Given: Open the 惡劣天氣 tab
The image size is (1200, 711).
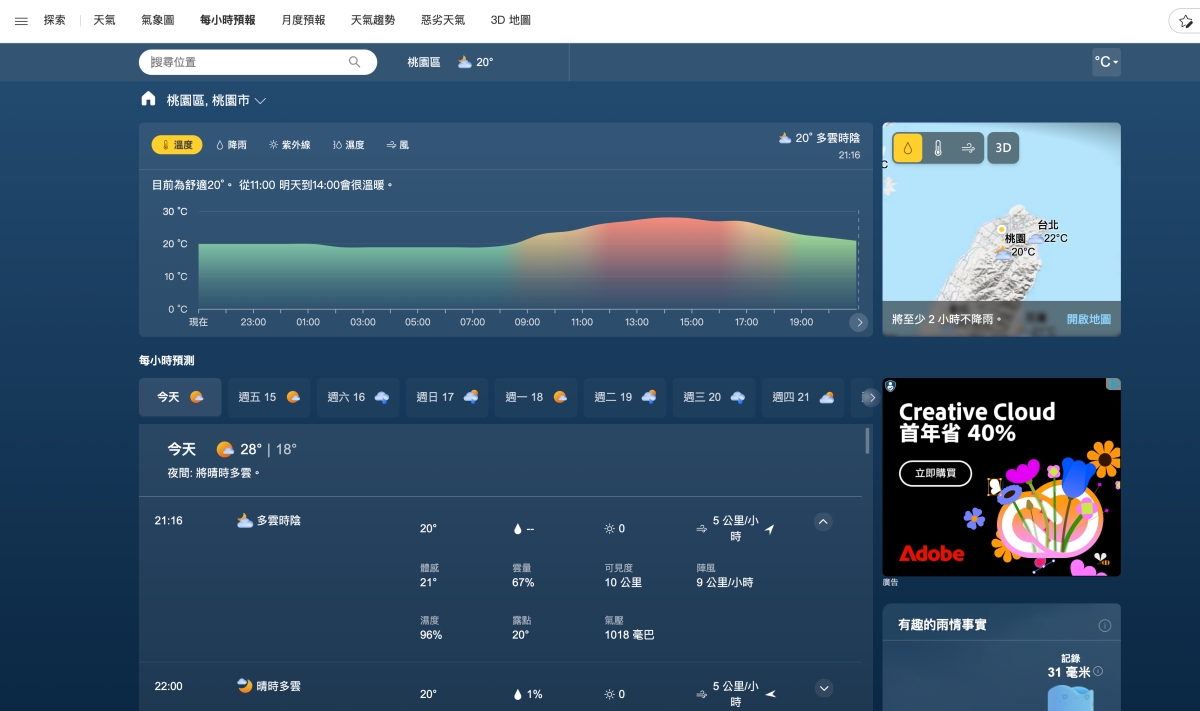Looking at the screenshot, I should [443, 20].
